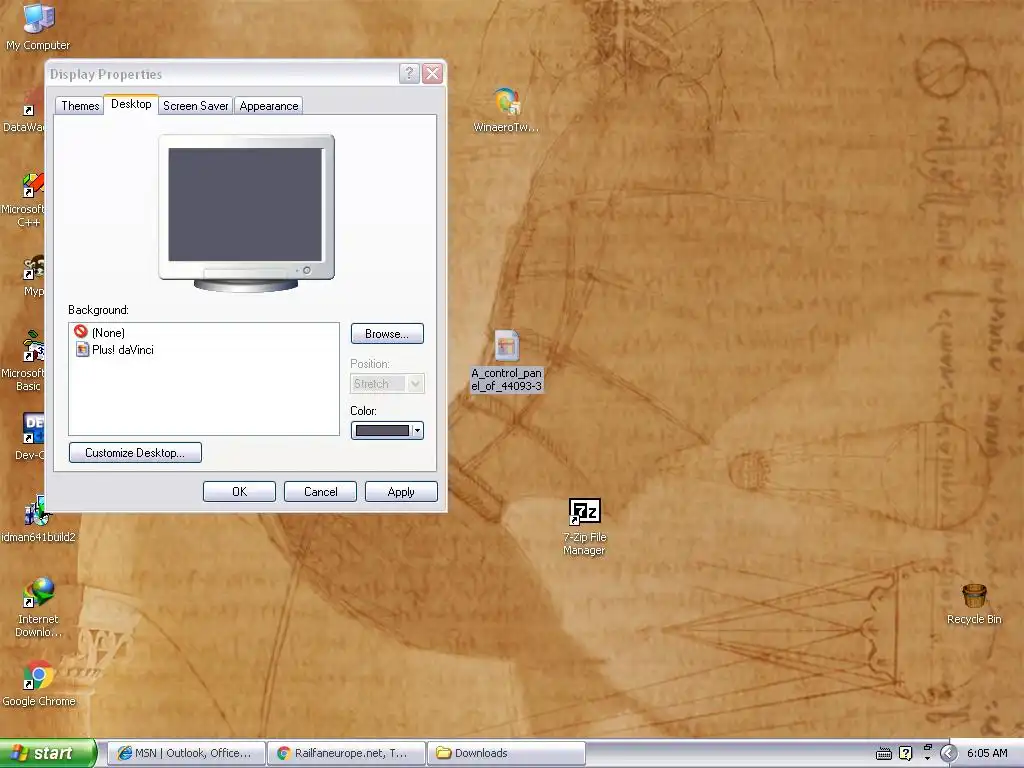The width and height of the screenshot is (1024, 768).
Task: Switch to Downloads folder taskbar window
Action: (507, 753)
